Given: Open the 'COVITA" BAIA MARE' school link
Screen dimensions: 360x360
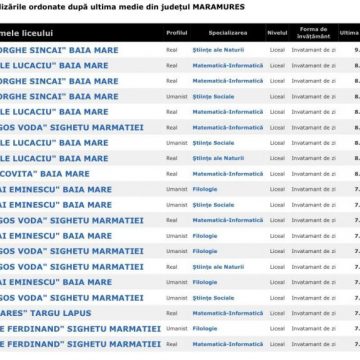Looking at the screenshot, I should click(x=45, y=174).
